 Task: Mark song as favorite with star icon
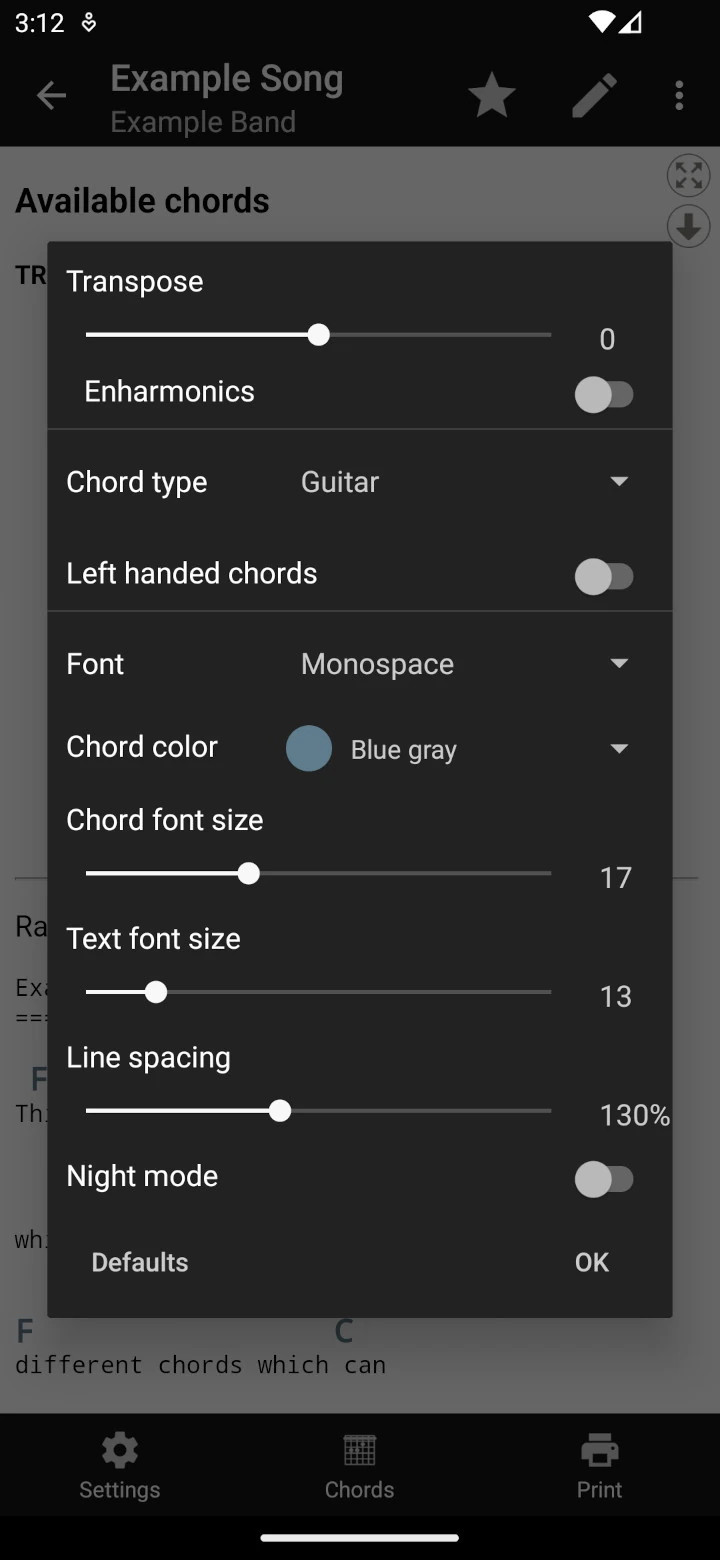coord(492,96)
